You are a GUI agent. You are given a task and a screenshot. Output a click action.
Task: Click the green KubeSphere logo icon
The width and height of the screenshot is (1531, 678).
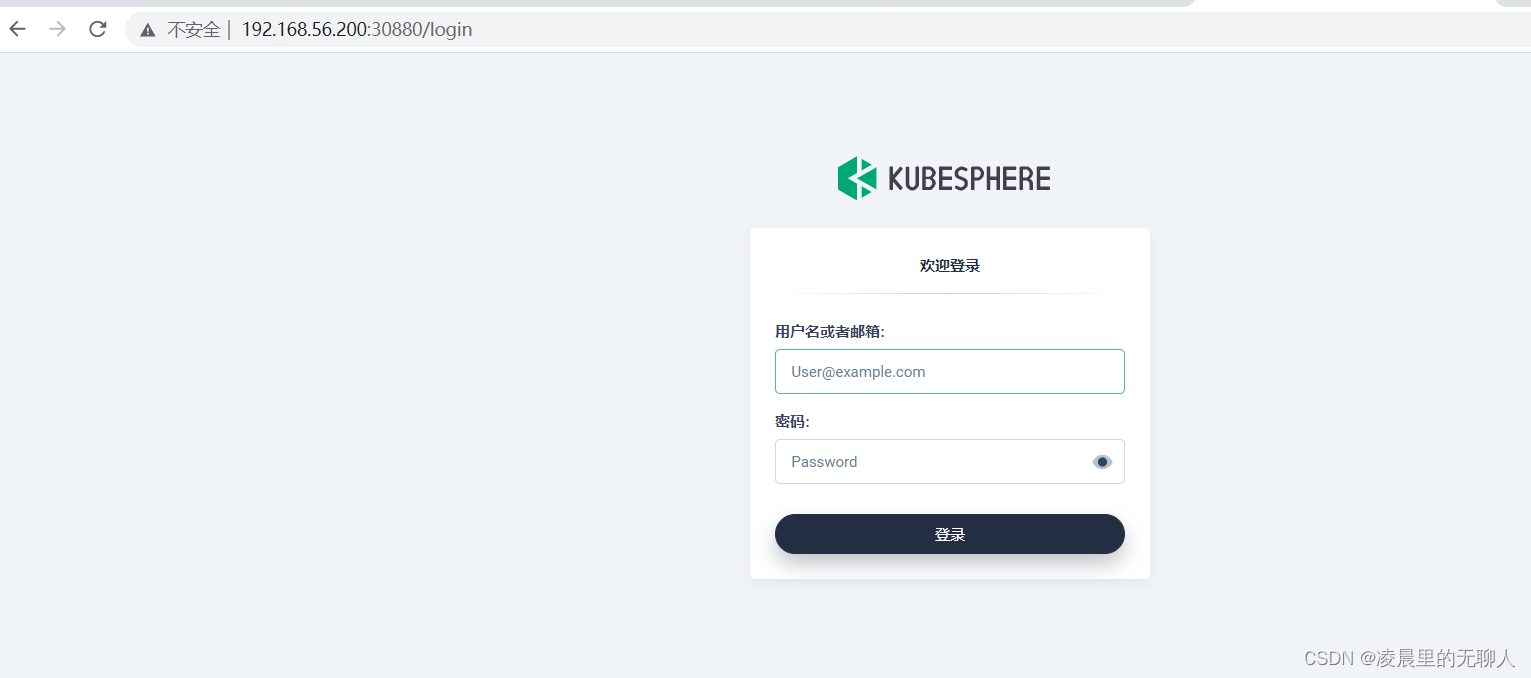point(857,178)
